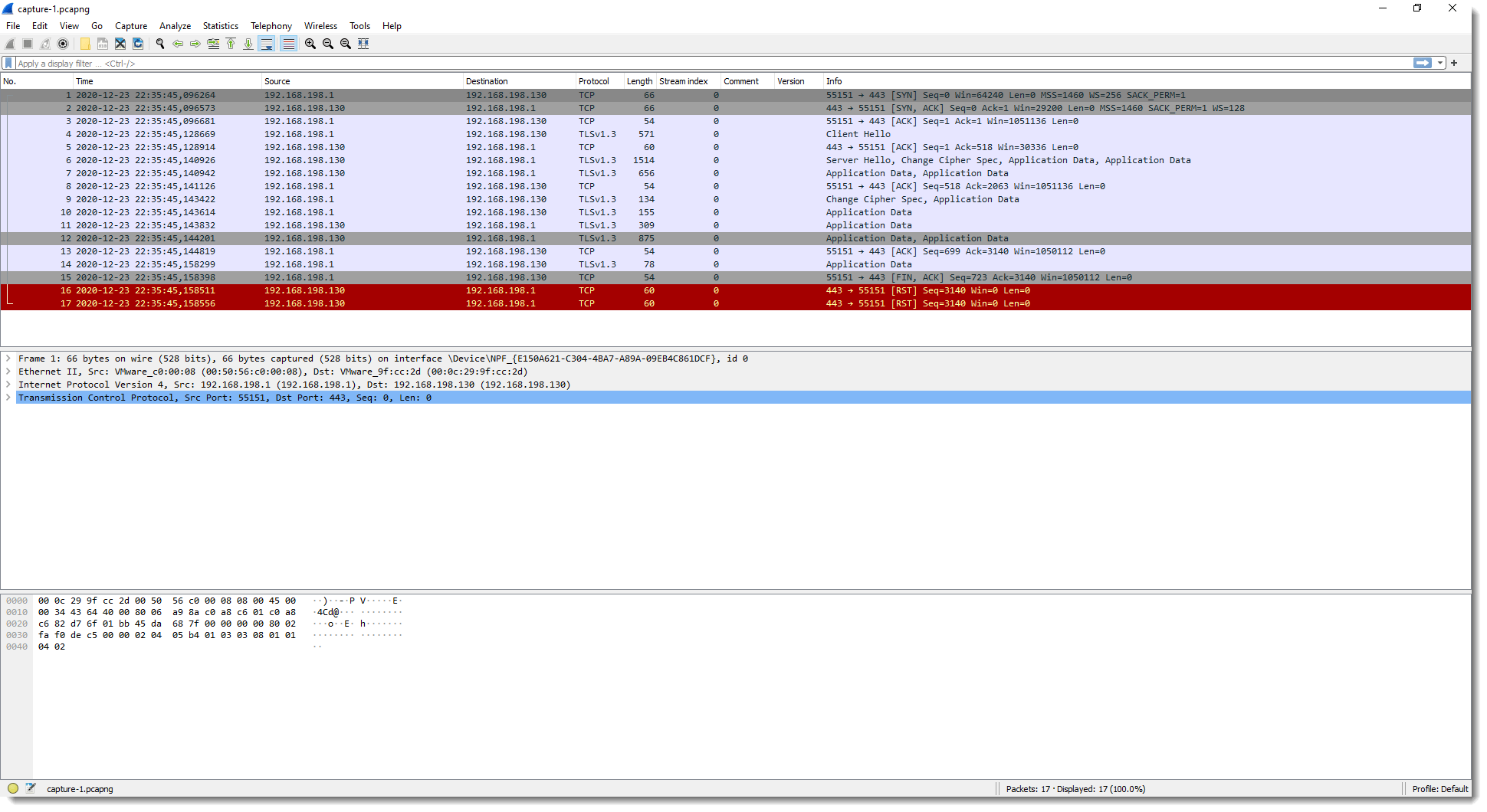Select the find packet tool
Viewport: 1487px width, 812px height.
160,44
